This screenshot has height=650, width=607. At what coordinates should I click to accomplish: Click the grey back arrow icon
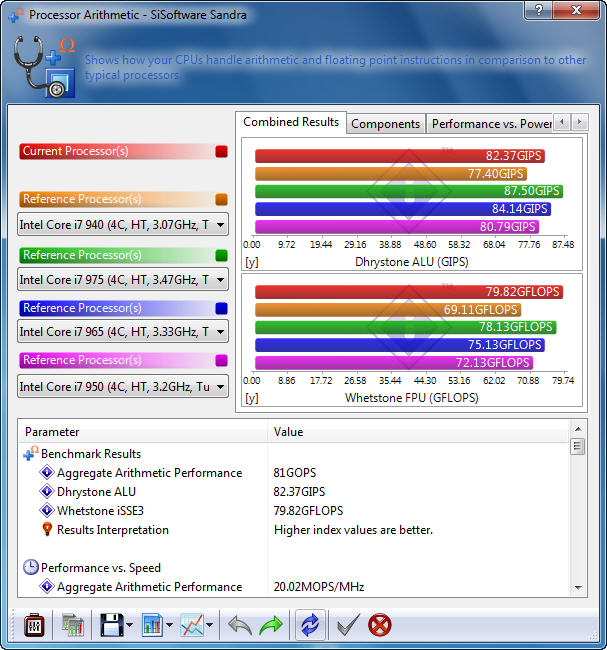[x=240, y=625]
